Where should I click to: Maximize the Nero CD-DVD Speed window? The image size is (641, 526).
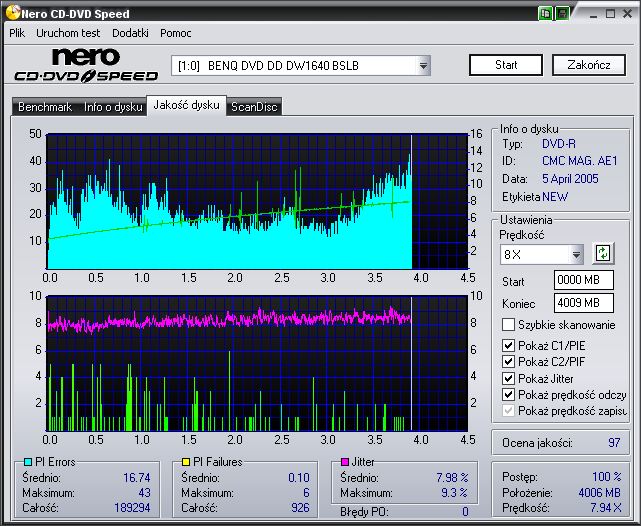pyautogui.click(x=610, y=14)
